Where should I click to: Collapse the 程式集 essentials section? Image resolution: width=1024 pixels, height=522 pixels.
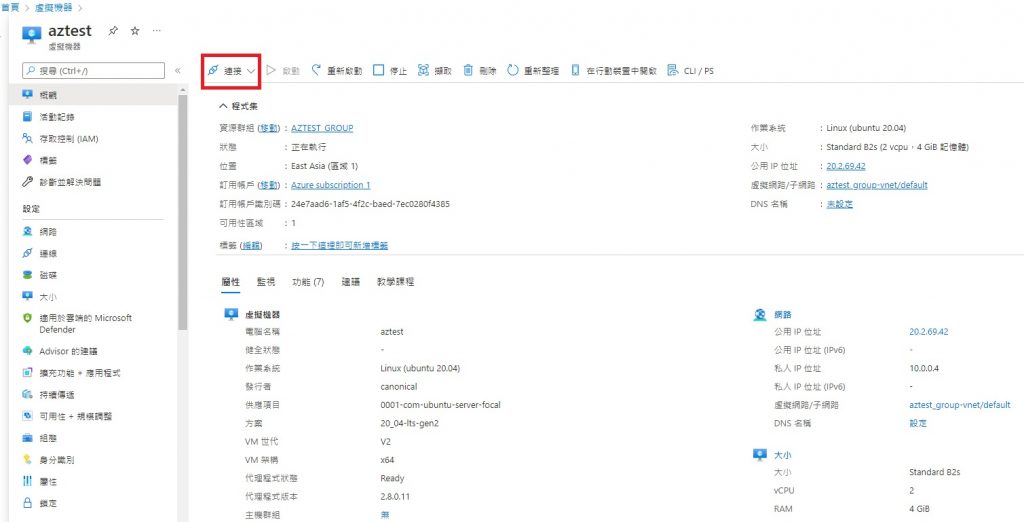(x=239, y=106)
